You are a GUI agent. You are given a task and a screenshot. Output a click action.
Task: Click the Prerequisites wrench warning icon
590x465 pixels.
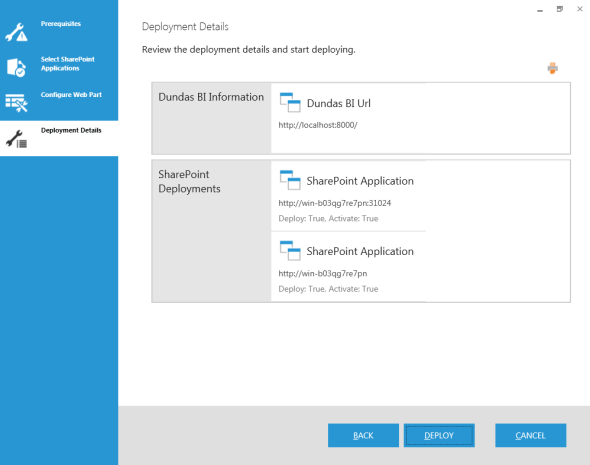coord(16,32)
